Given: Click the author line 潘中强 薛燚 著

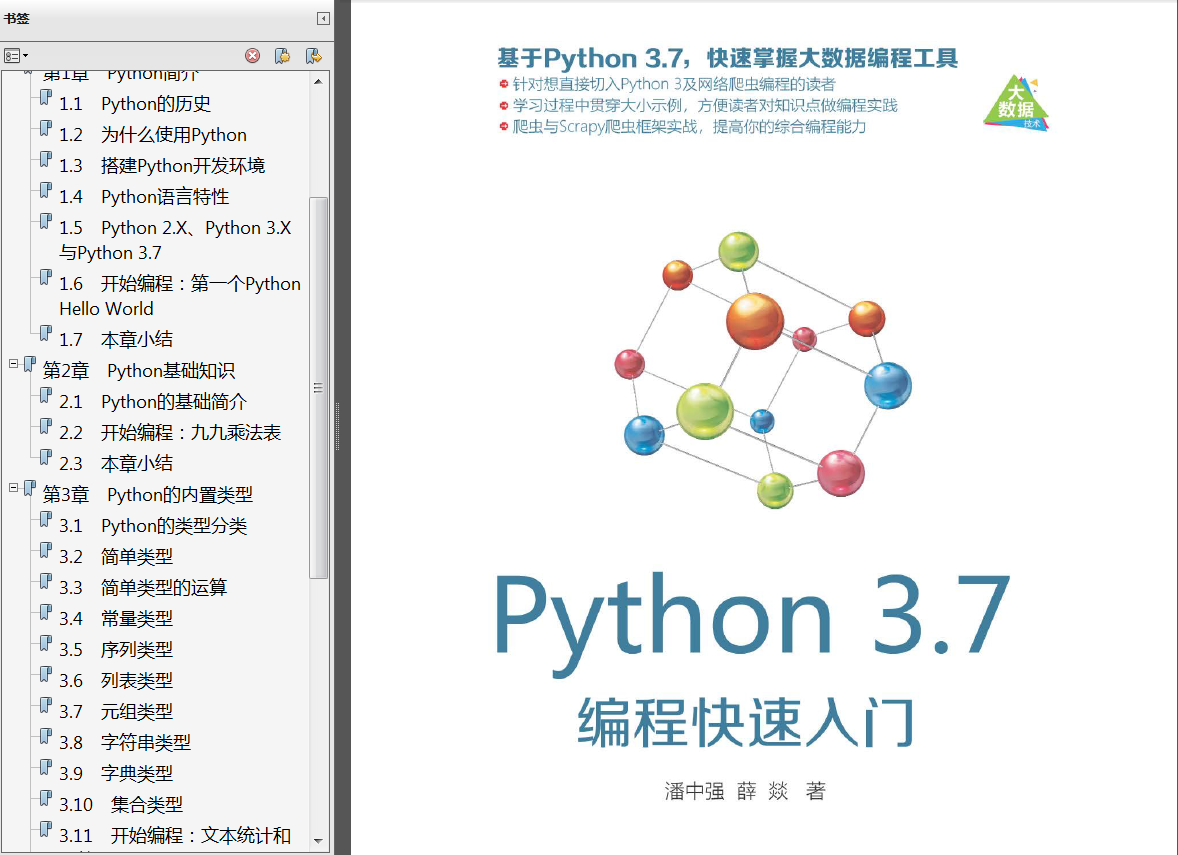Looking at the screenshot, I should pyautogui.click(x=745, y=791).
